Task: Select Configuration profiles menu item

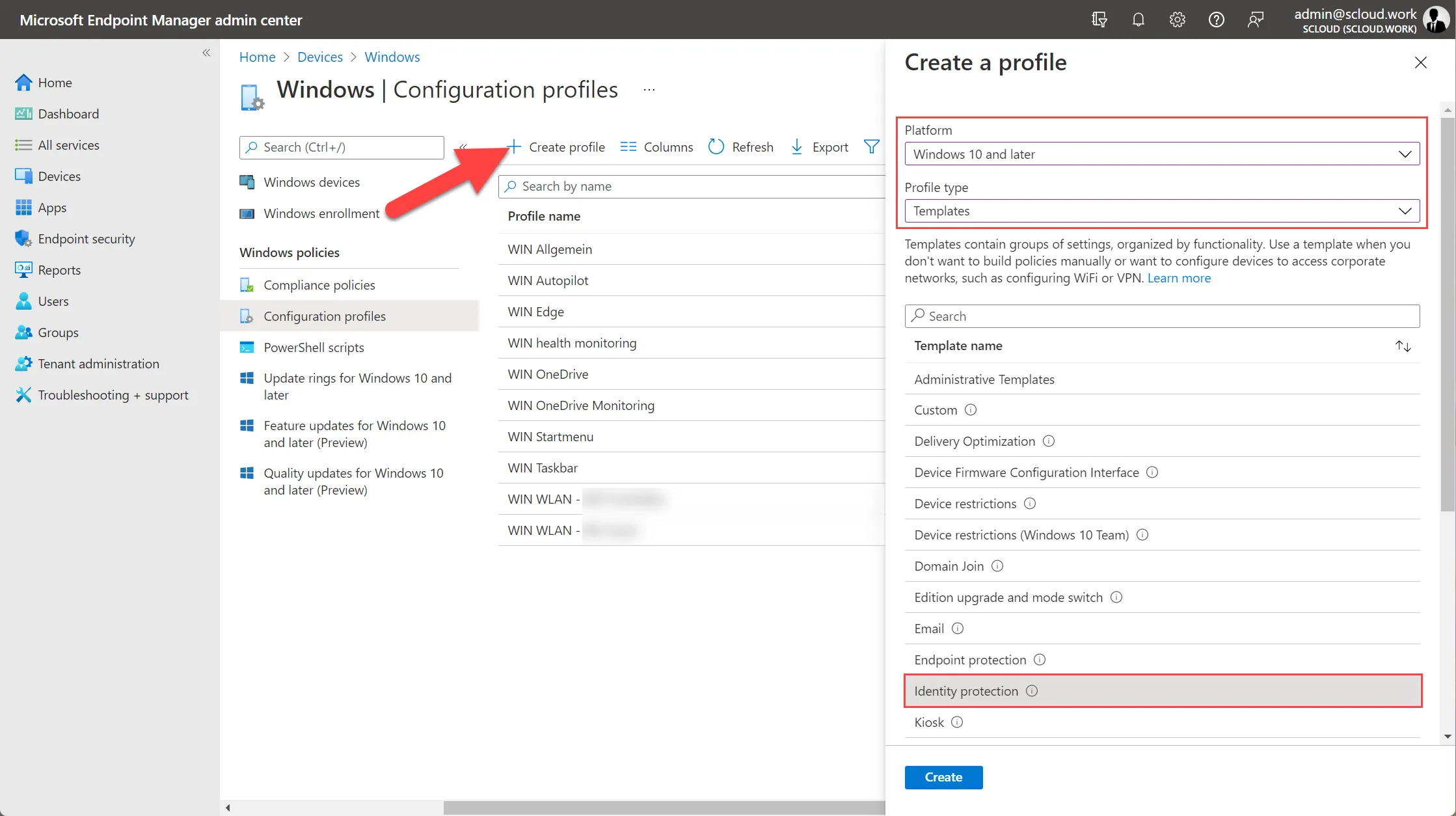Action: [349, 316]
